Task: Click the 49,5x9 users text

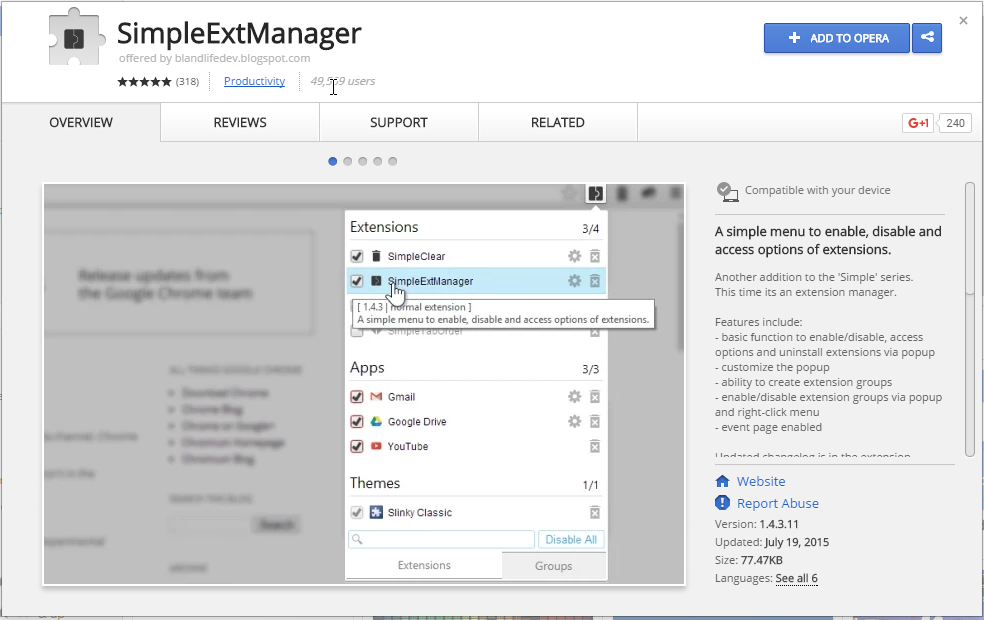Action: tap(343, 81)
